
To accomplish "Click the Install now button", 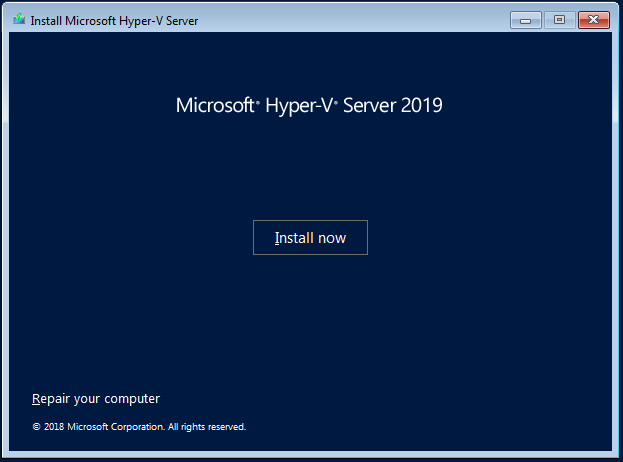I will point(310,238).
